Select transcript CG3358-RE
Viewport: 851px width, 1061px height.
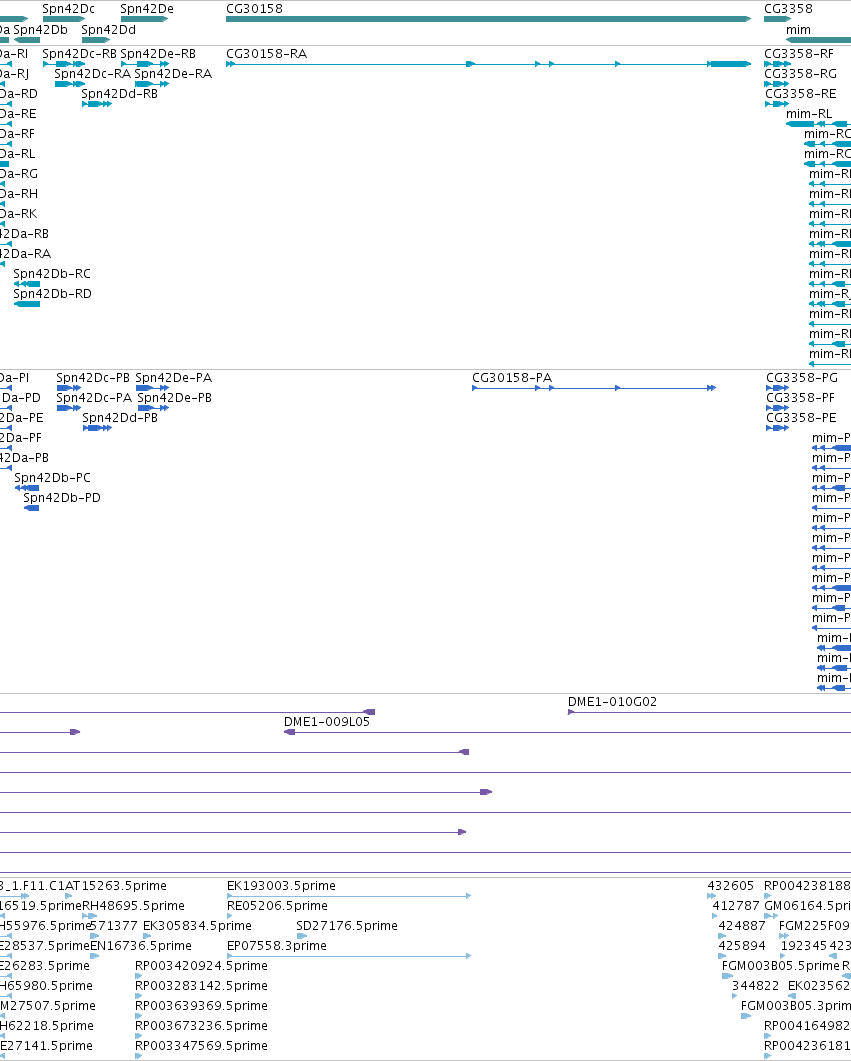coord(800,93)
